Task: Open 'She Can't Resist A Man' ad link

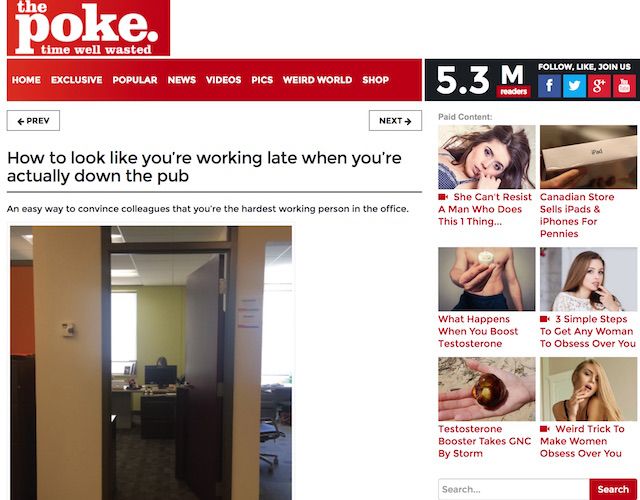Action: [485, 209]
